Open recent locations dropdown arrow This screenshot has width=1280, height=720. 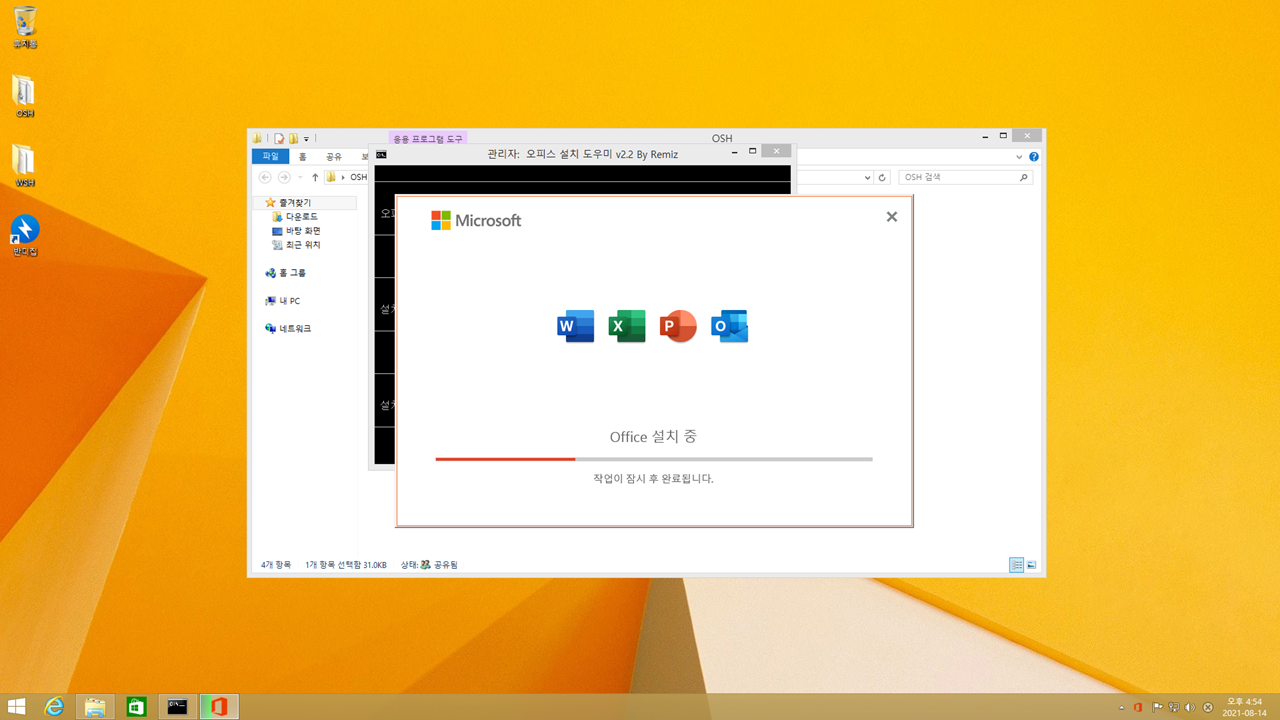300,178
